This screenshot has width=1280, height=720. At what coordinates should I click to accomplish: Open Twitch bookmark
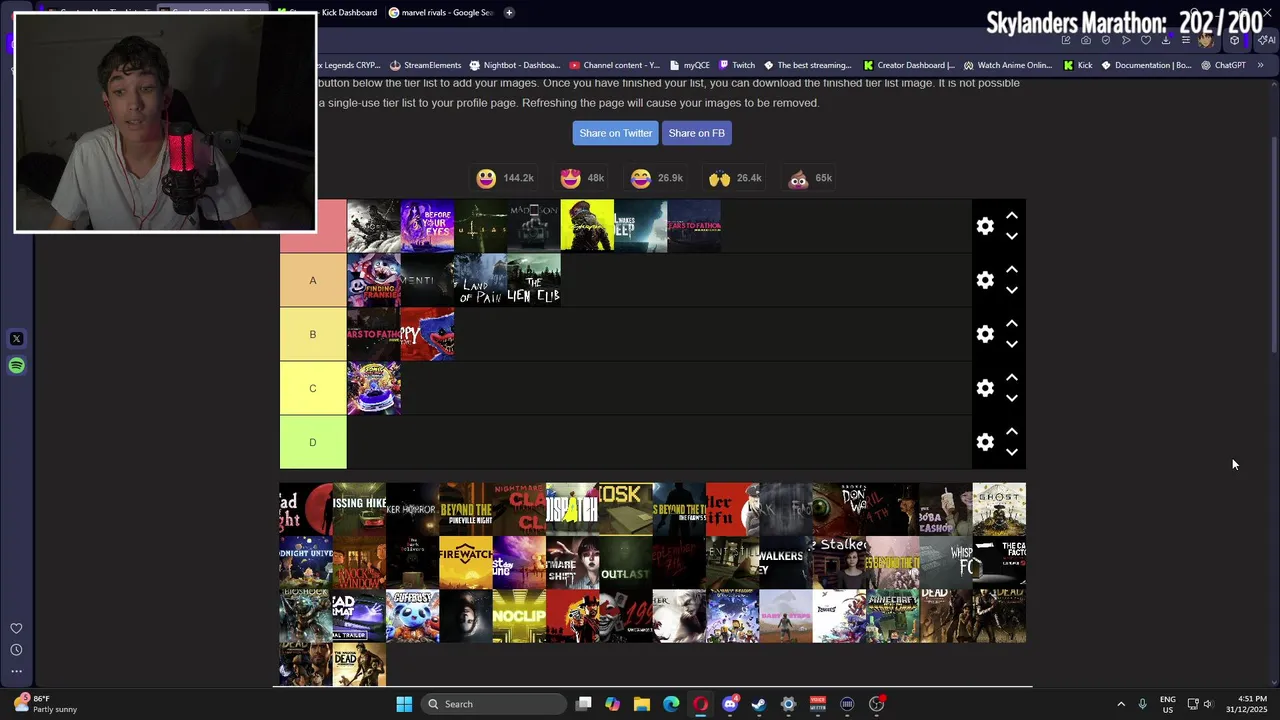pos(736,65)
